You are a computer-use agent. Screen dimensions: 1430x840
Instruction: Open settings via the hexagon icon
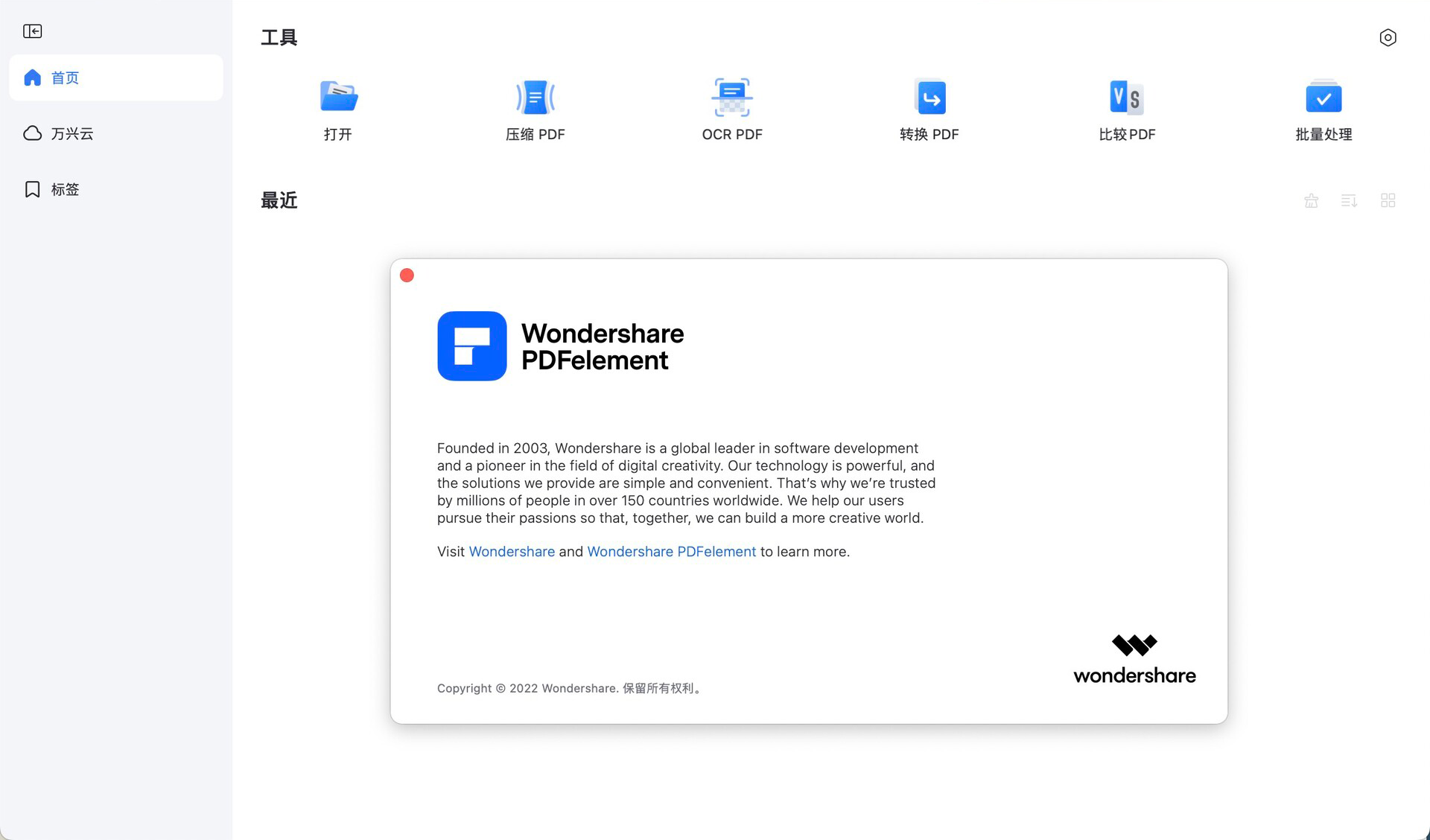pyautogui.click(x=1388, y=37)
